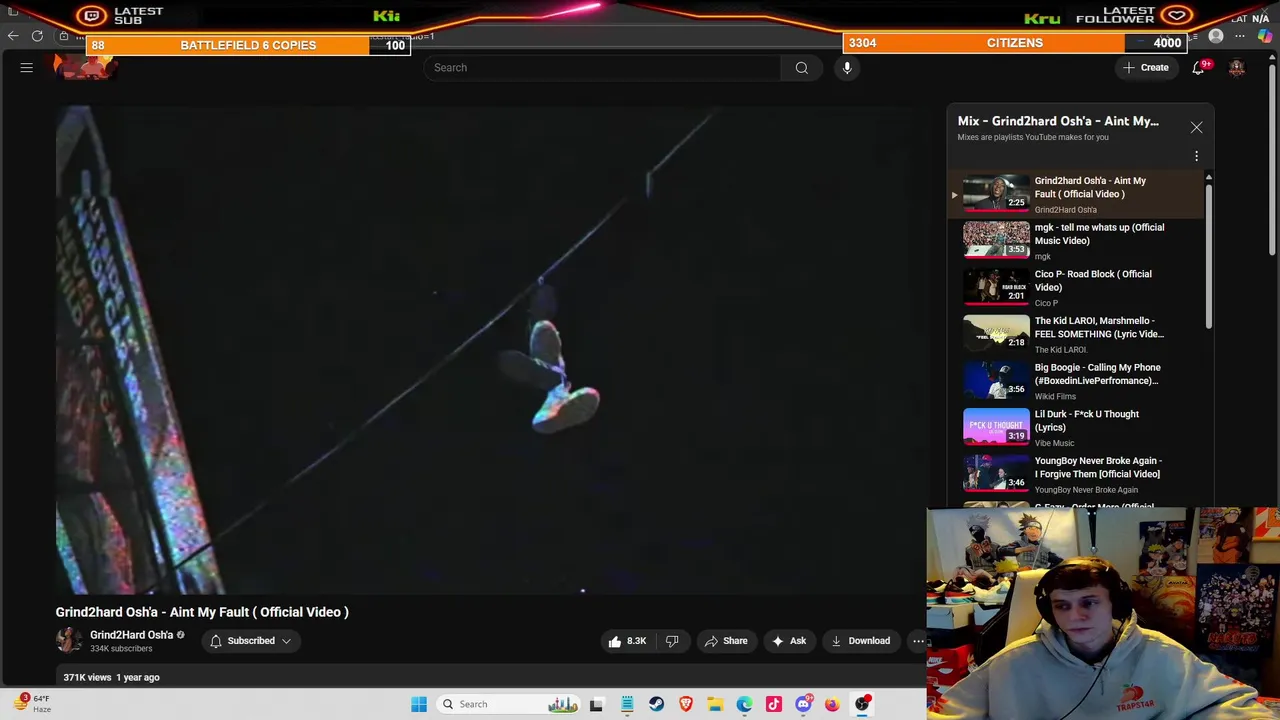The width and height of the screenshot is (1280, 720).
Task: Open Discord from the taskbar
Action: [803, 704]
